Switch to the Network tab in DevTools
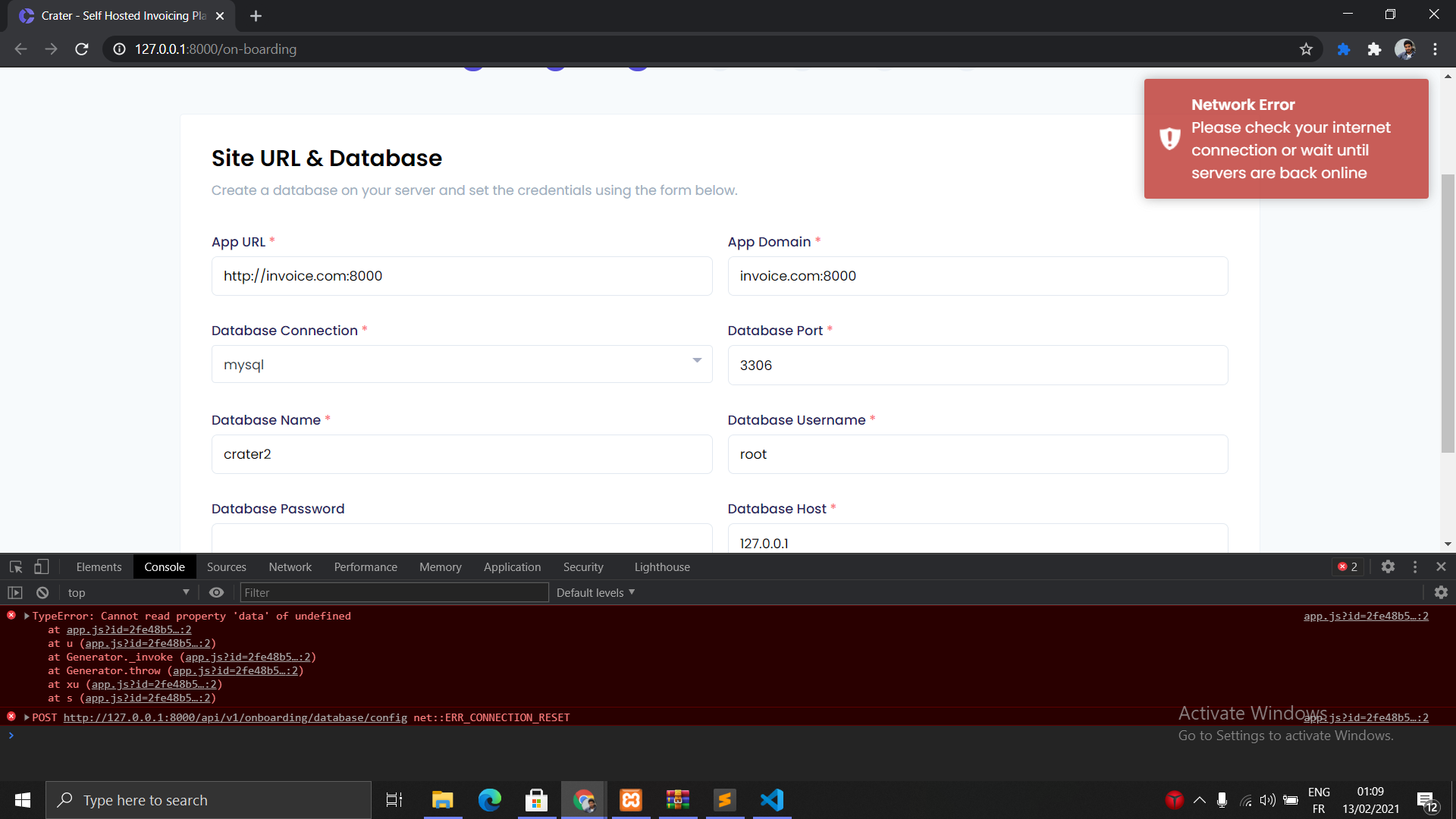 coord(290,566)
